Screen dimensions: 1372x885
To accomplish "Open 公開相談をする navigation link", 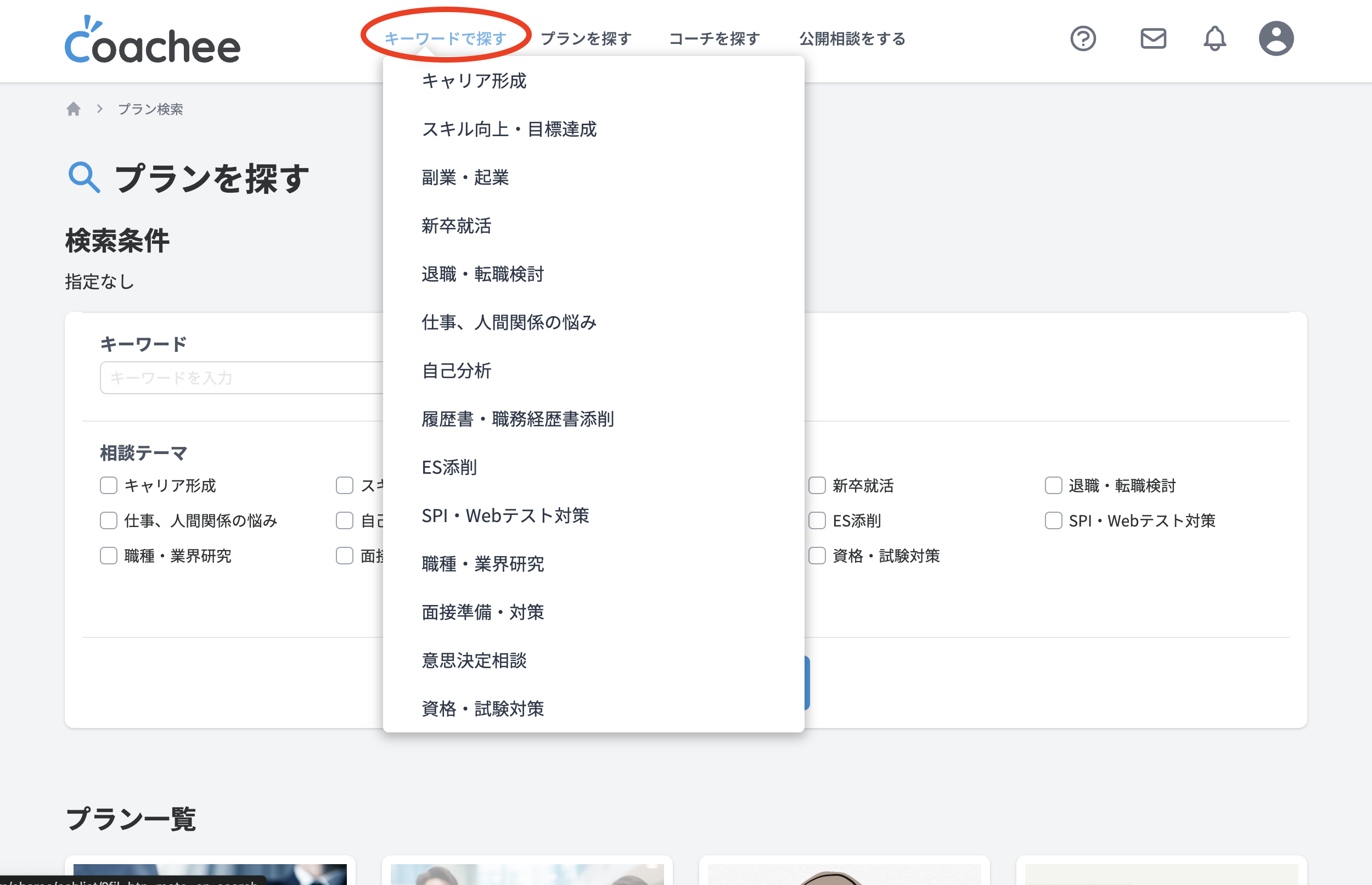I will click(852, 39).
